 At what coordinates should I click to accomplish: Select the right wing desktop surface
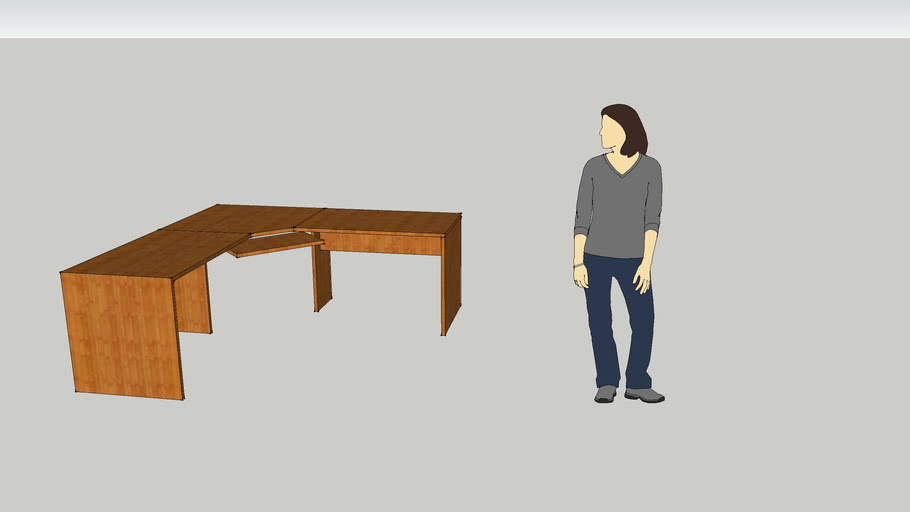coord(385,221)
